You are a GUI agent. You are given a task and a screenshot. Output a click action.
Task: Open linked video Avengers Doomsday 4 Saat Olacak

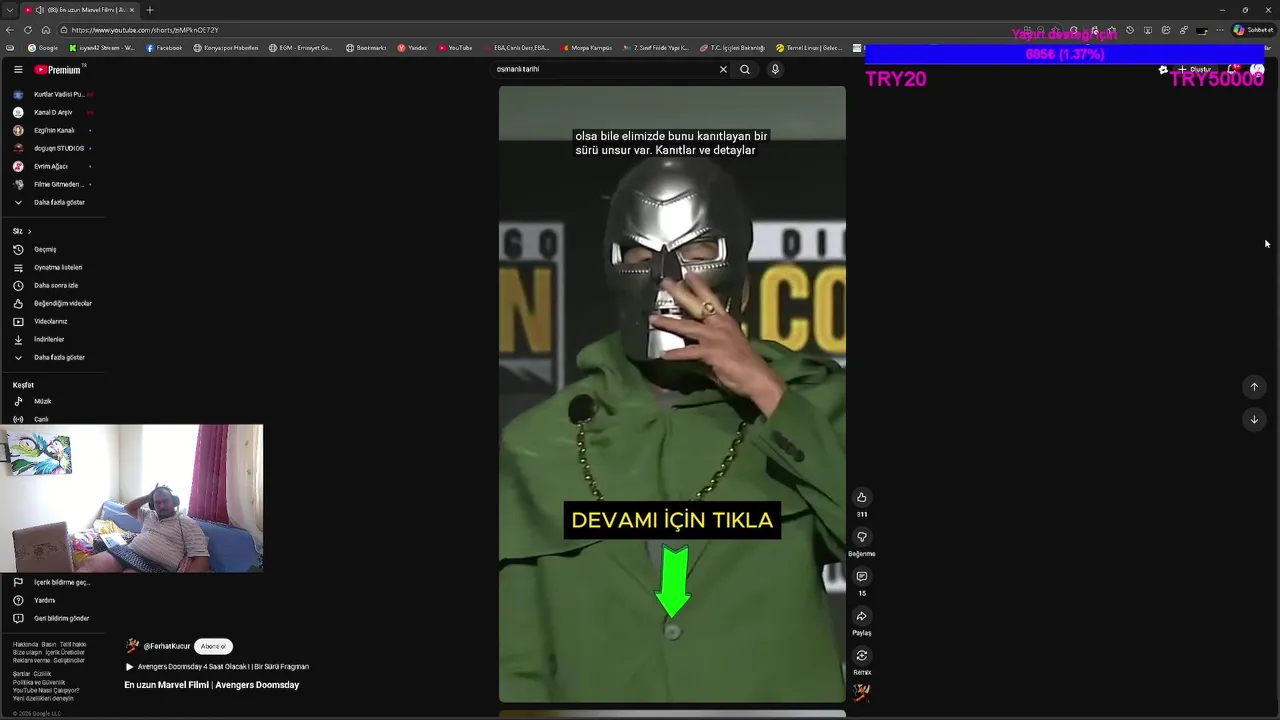click(x=222, y=667)
